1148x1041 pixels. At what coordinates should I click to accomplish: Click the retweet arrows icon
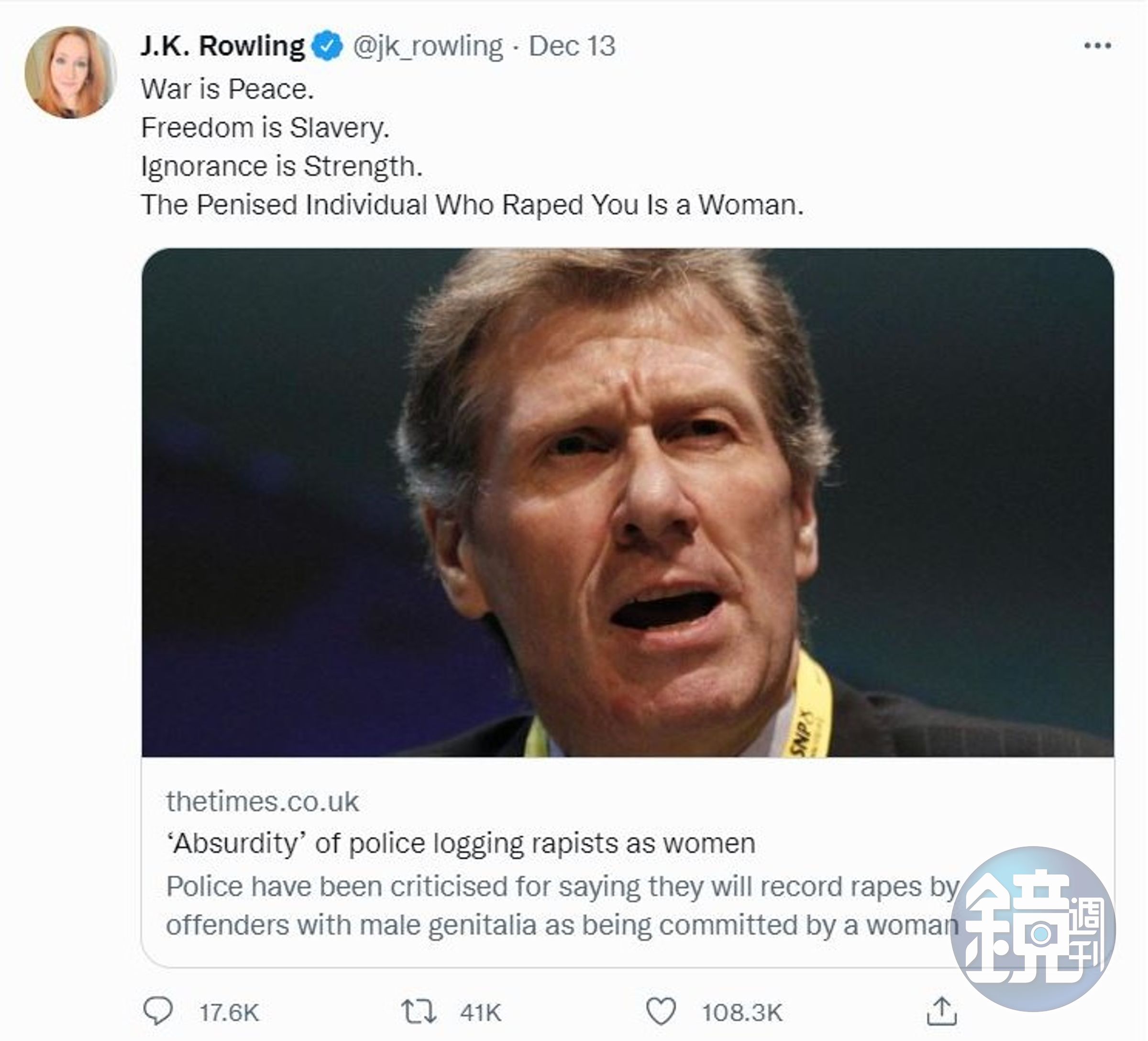click(419, 1012)
